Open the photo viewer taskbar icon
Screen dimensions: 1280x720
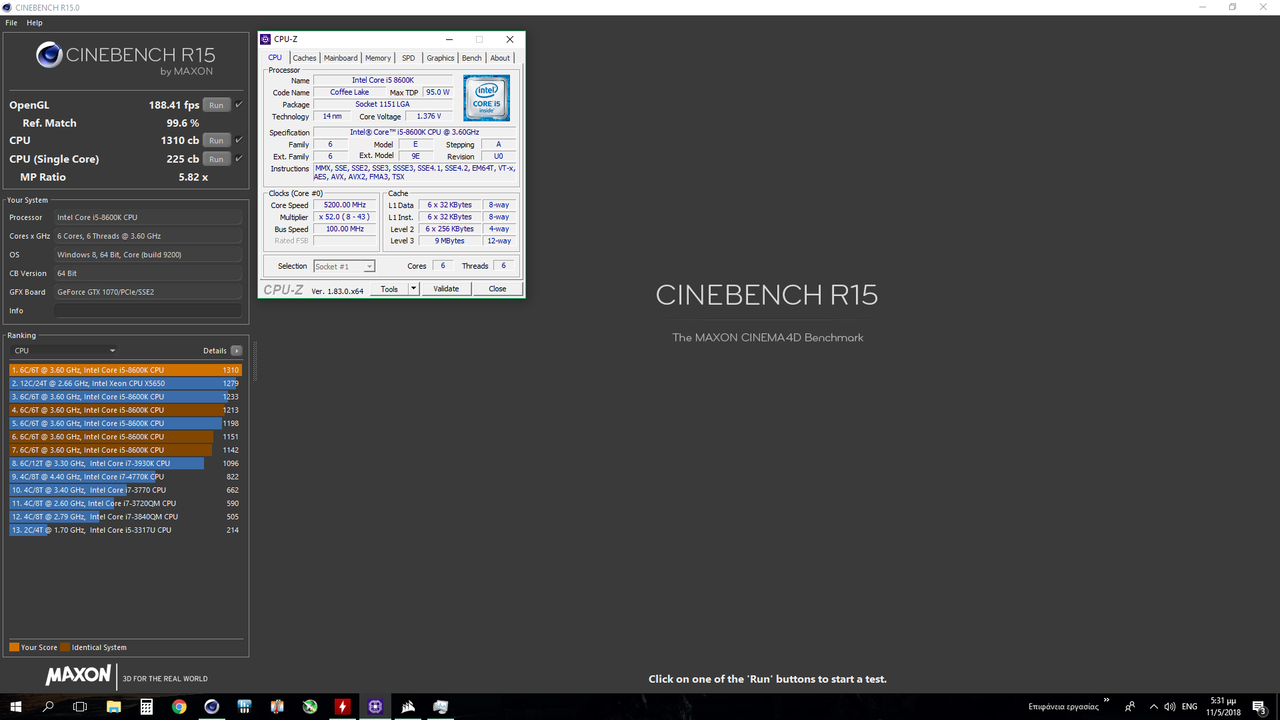tap(441, 706)
